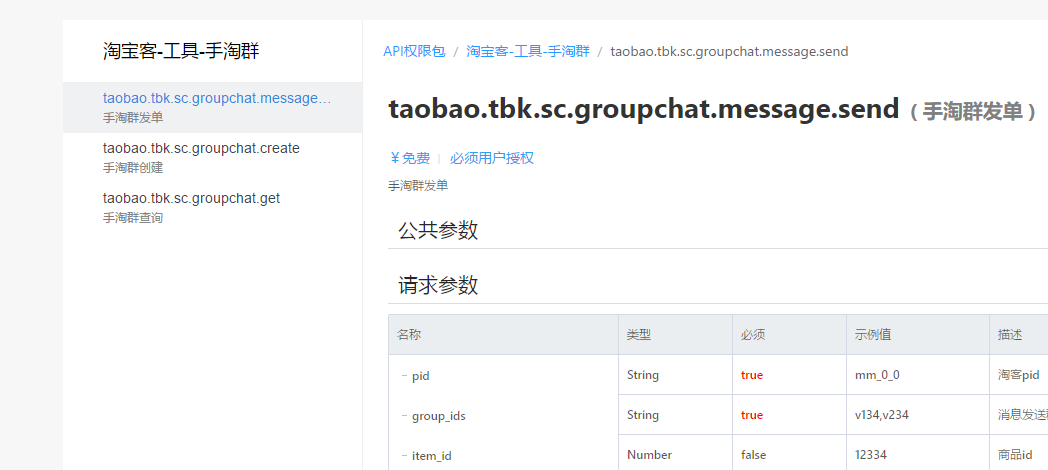This screenshot has width=1048, height=470.
Task: Collapse the pid parameter row dash icon
Action: (x=404, y=376)
